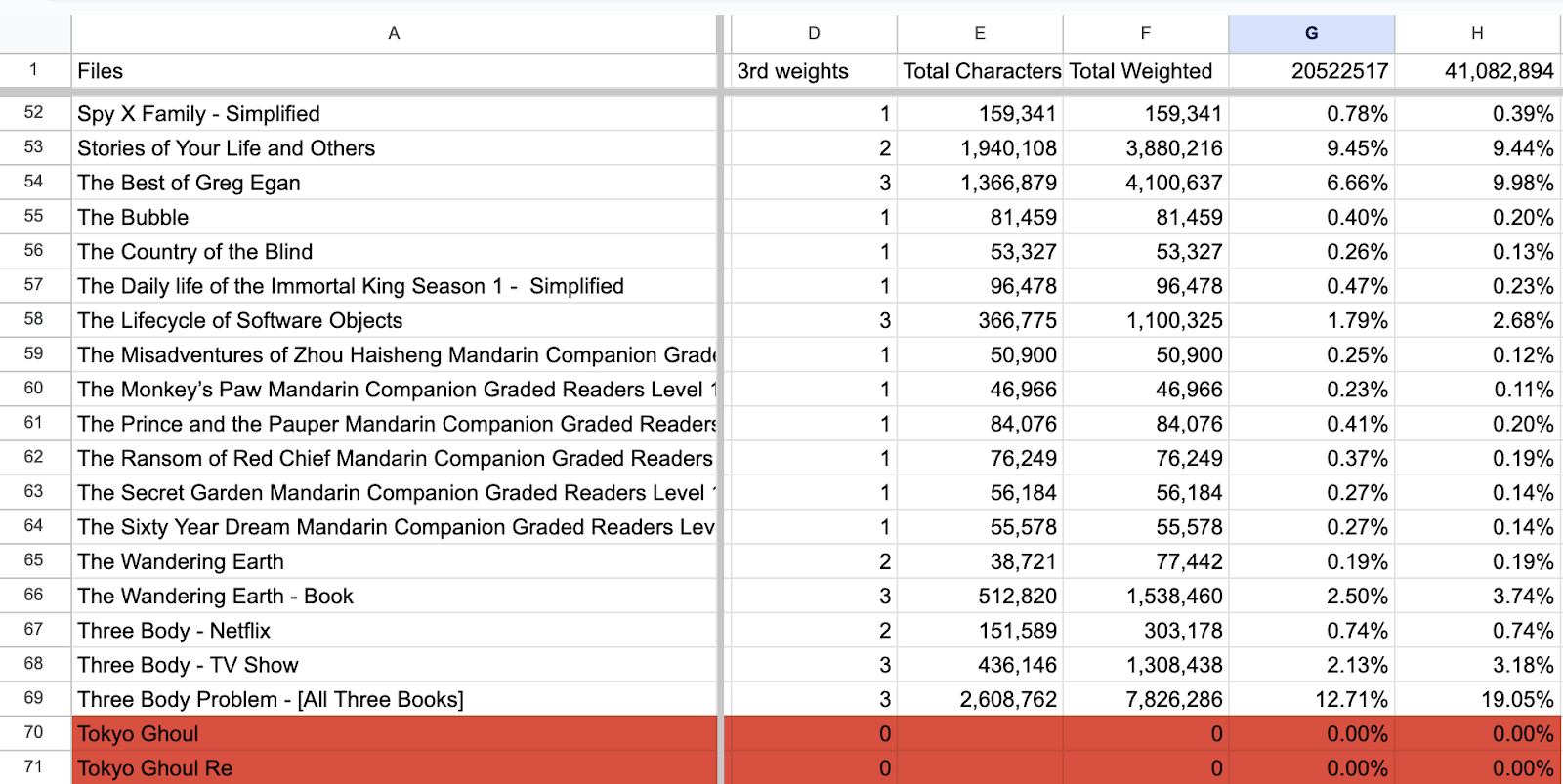Click the '3rd weights' header cell
1563x784 pixels.
tap(814, 71)
